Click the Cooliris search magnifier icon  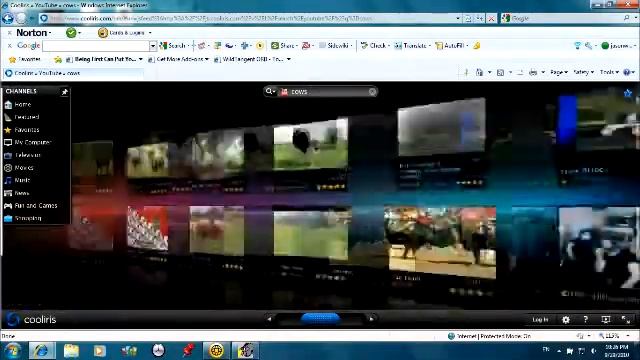click(x=269, y=91)
